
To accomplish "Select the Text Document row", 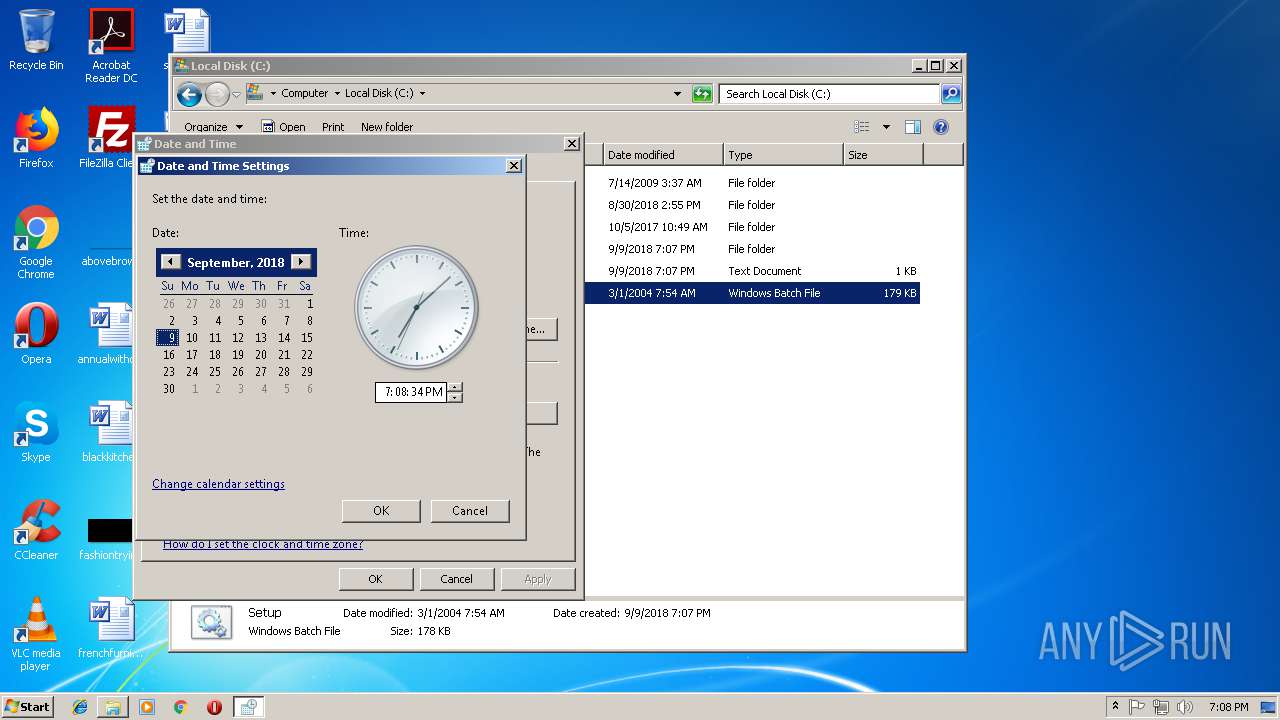I will (752, 271).
